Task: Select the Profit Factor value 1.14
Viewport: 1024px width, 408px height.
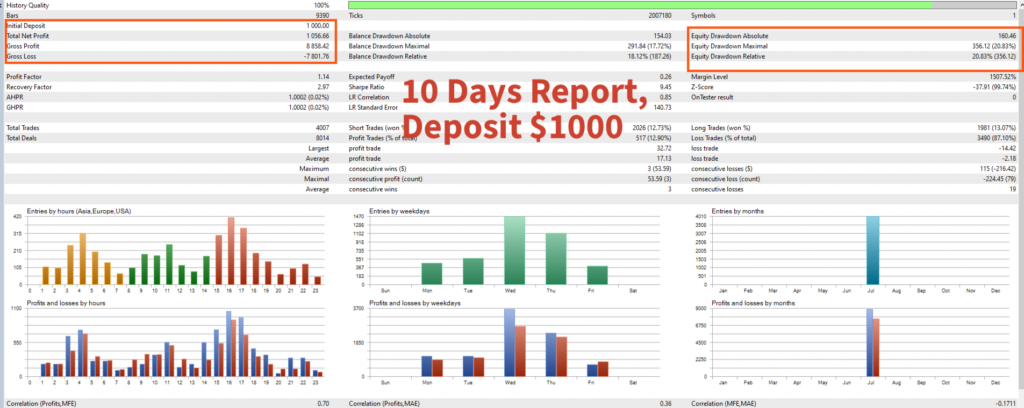Action: 323,76
